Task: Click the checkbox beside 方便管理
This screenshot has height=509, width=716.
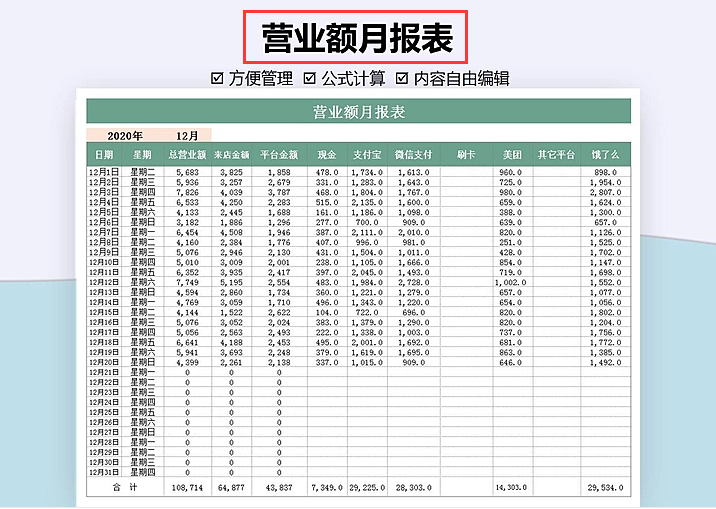Action: [217, 79]
